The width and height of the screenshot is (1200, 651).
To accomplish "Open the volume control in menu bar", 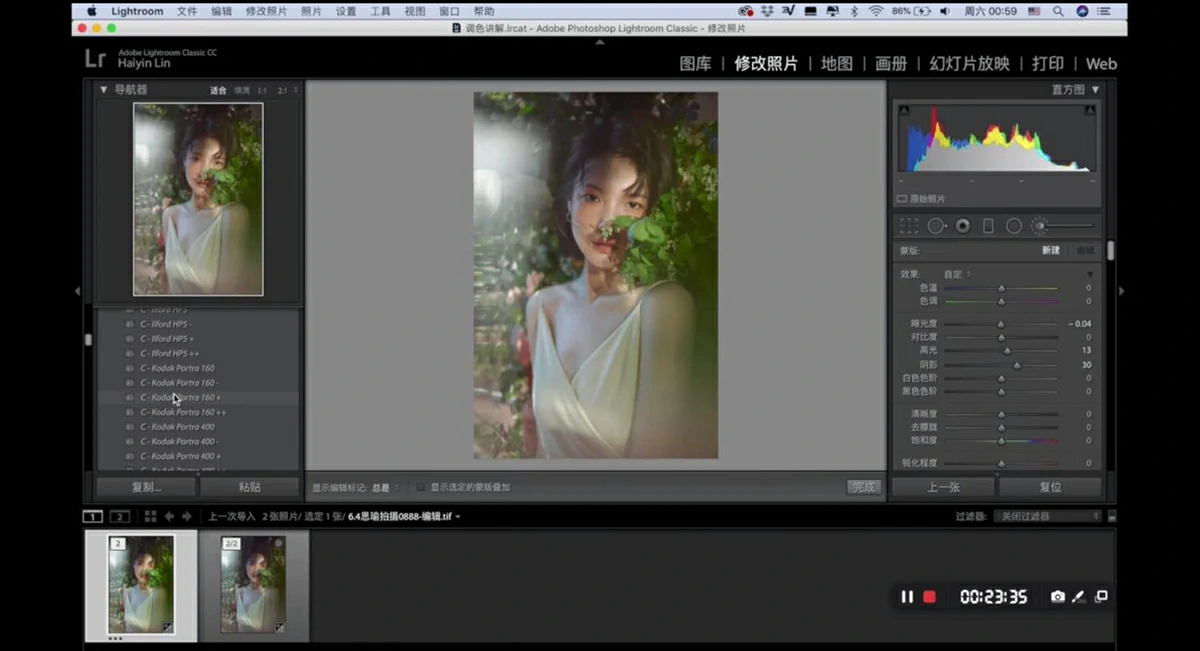I will tap(945, 11).
